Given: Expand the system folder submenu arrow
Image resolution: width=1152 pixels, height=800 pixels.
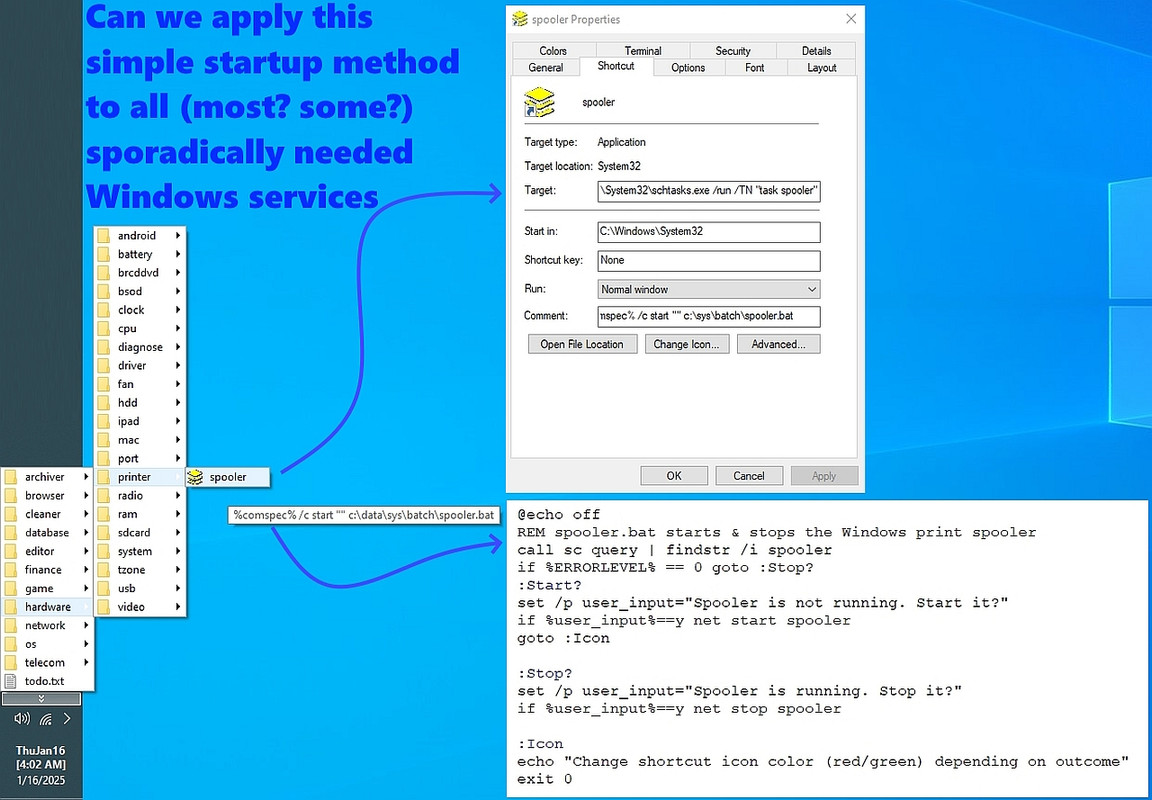Looking at the screenshot, I should pos(178,551).
